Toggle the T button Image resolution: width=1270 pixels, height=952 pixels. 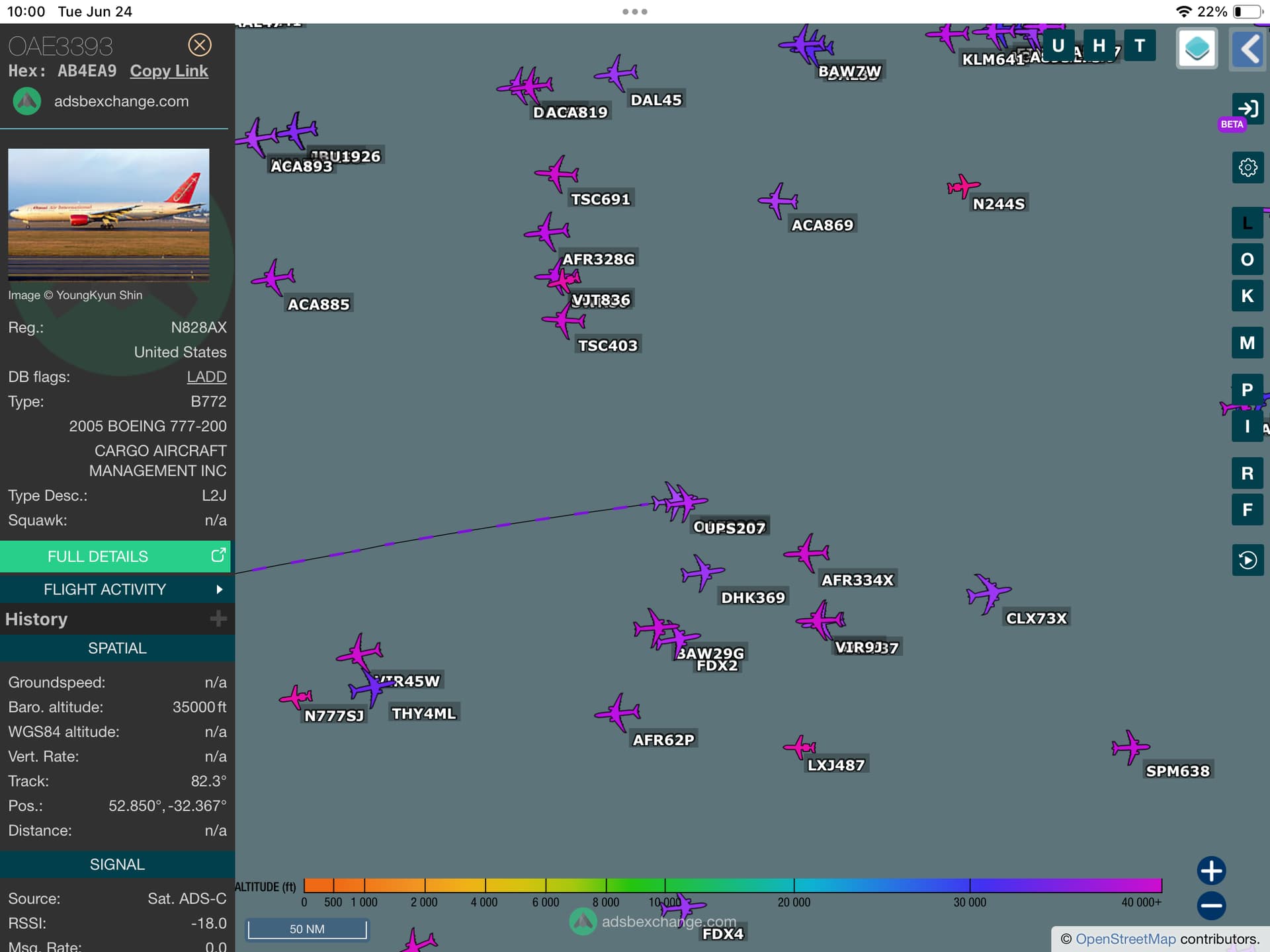[x=1139, y=46]
